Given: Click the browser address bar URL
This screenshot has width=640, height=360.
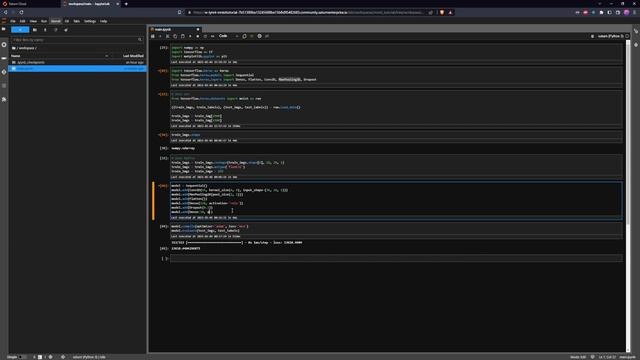Looking at the screenshot, I should [x=308, y=13].
